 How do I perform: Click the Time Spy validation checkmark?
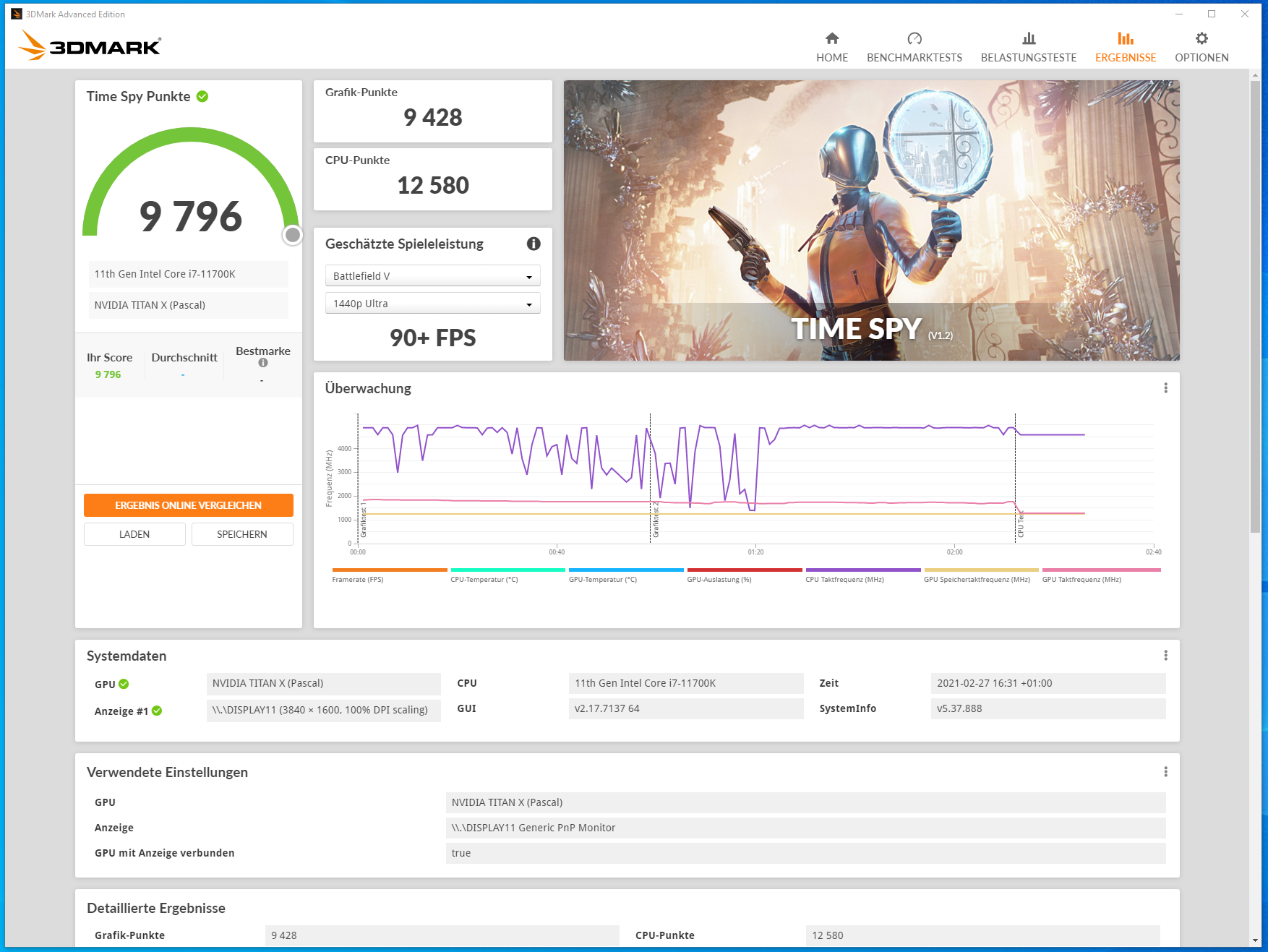[x=202, y=96]
